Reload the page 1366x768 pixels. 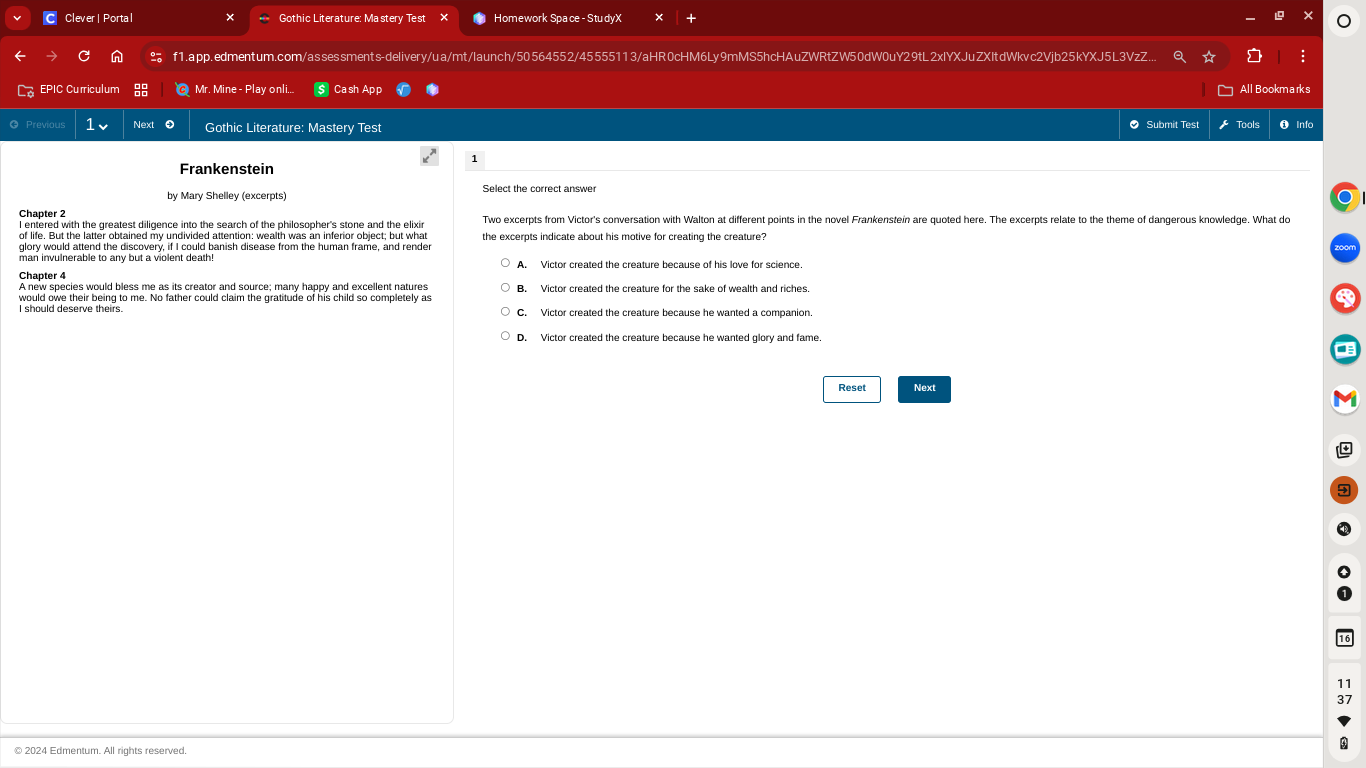(84, 57)
